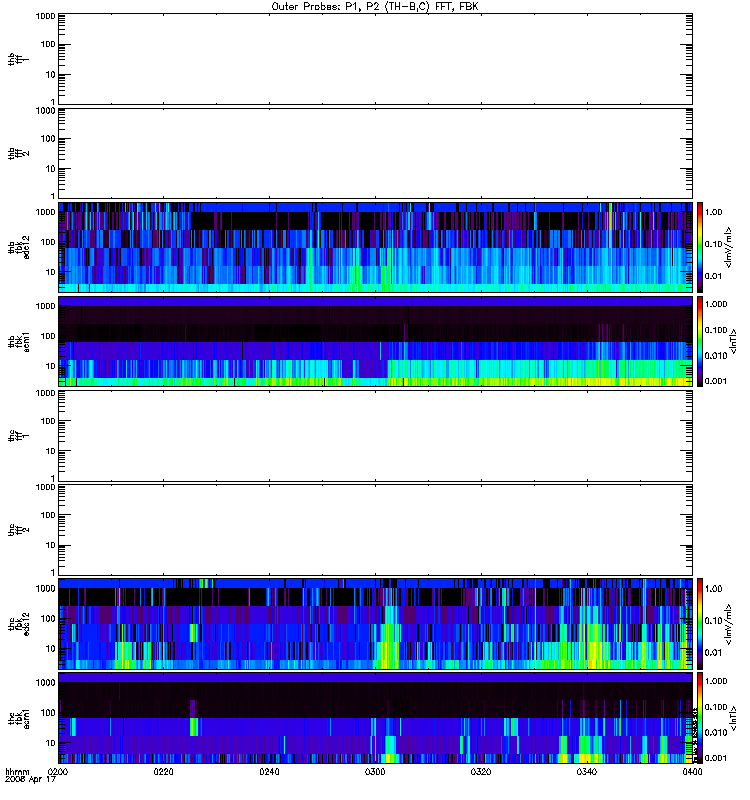This screenshot has width=750, height=800.
Task: Click the thc fbk edc12 color bar
Action: click(700, 623)
